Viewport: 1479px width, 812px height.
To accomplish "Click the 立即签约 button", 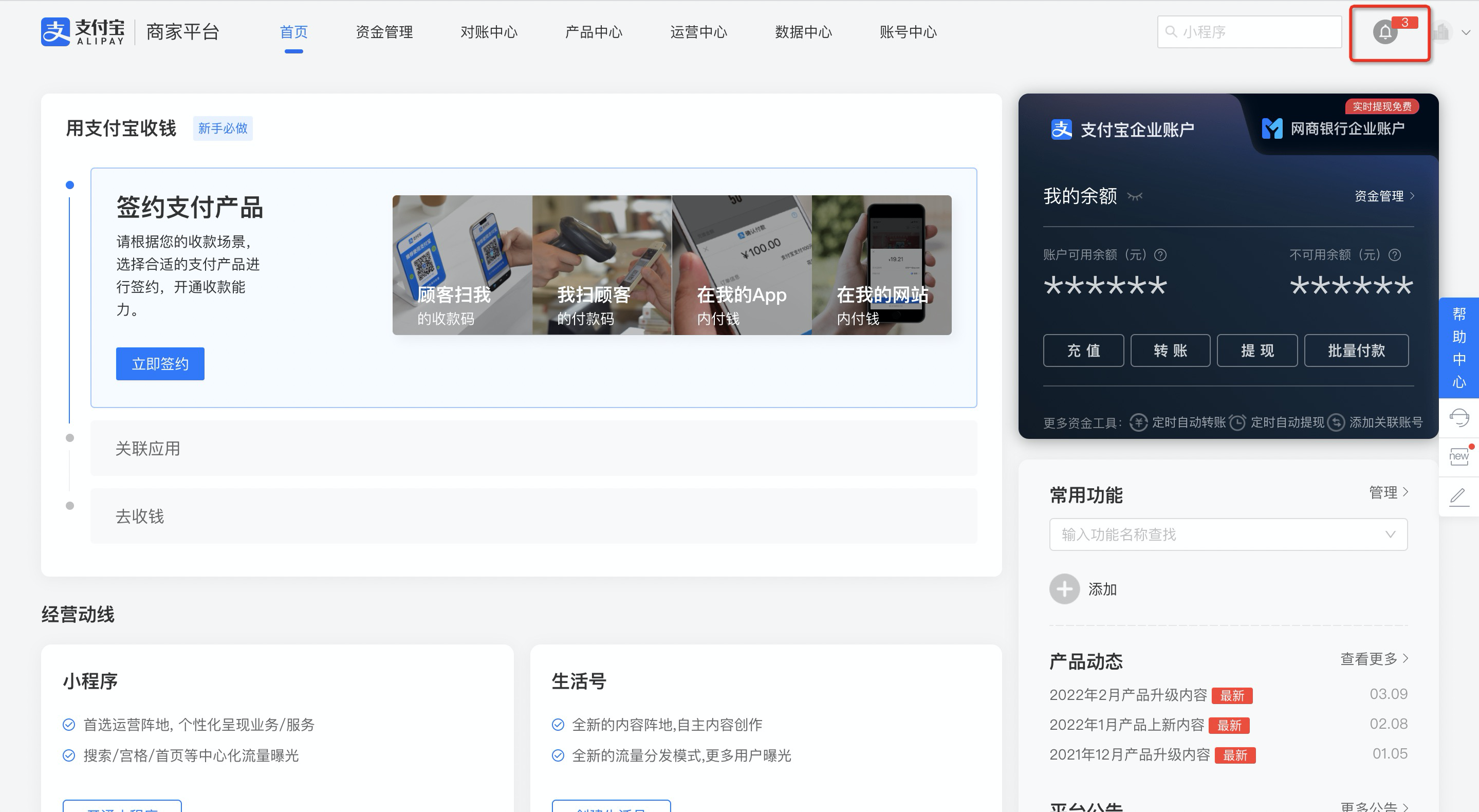I will coord(160,364).
